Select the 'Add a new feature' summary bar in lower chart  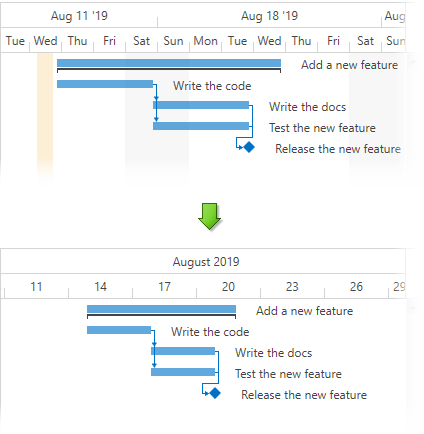(x=161, y=309)
